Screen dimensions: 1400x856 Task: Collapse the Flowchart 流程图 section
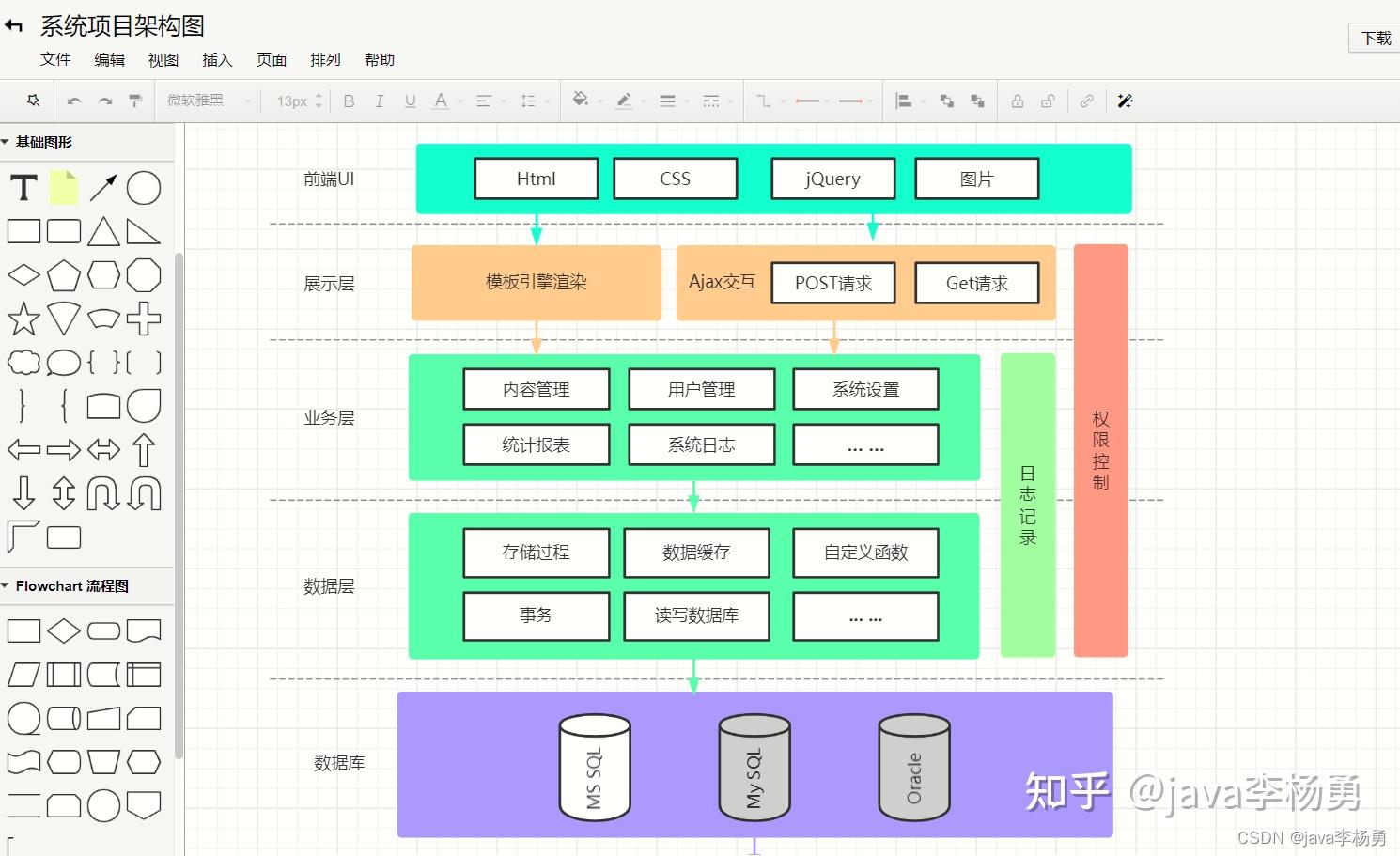(9, 585)
